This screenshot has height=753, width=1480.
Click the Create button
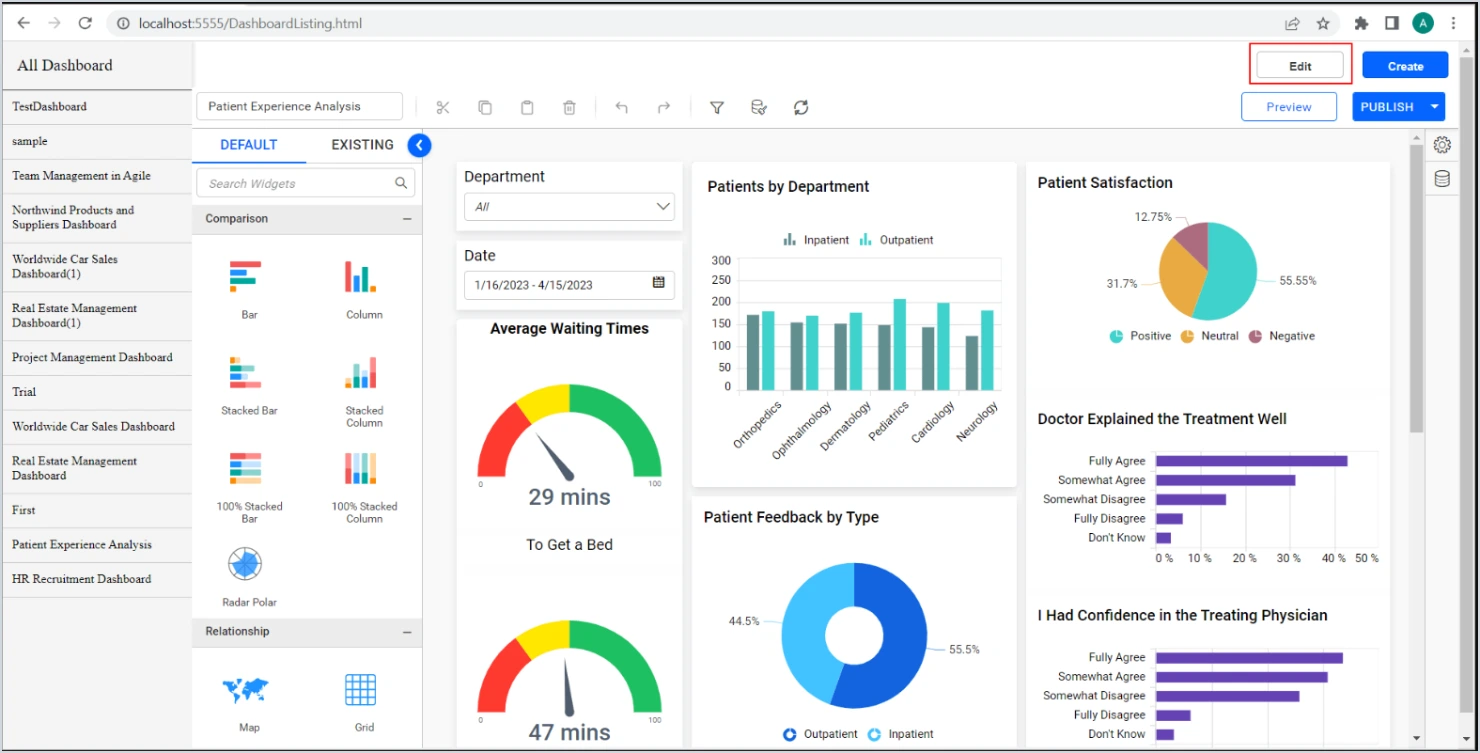coord(1405,66)
